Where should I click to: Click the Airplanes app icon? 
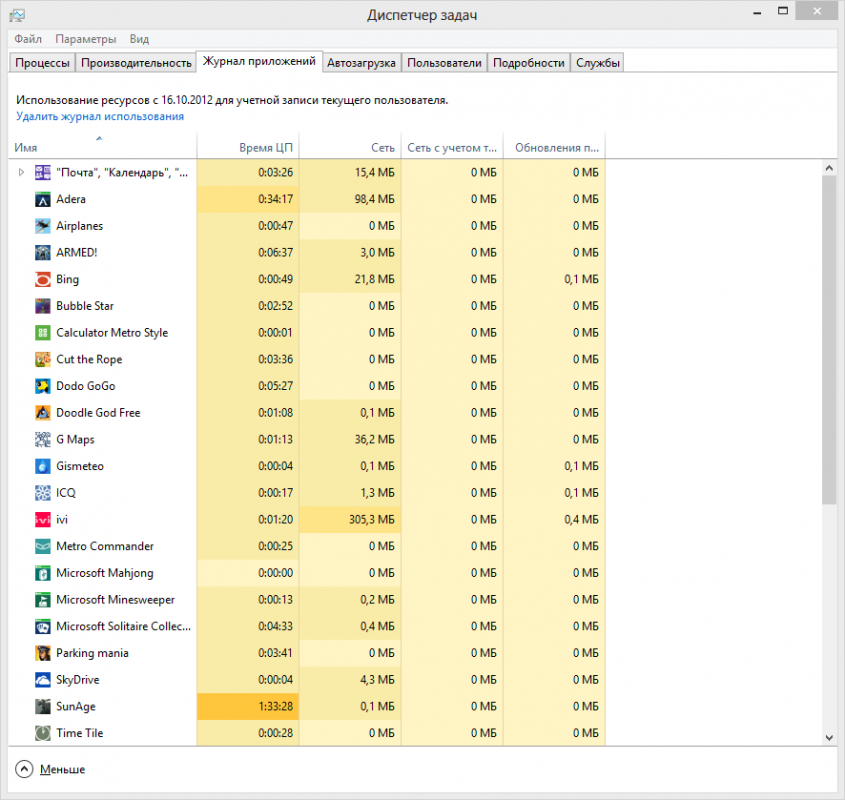(x=43, y=226)
